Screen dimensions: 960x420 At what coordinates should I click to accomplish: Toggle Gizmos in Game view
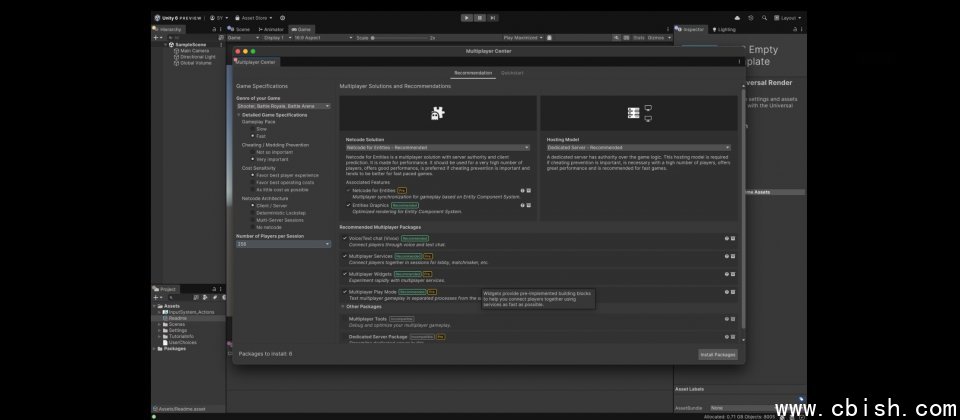(655, 37)
